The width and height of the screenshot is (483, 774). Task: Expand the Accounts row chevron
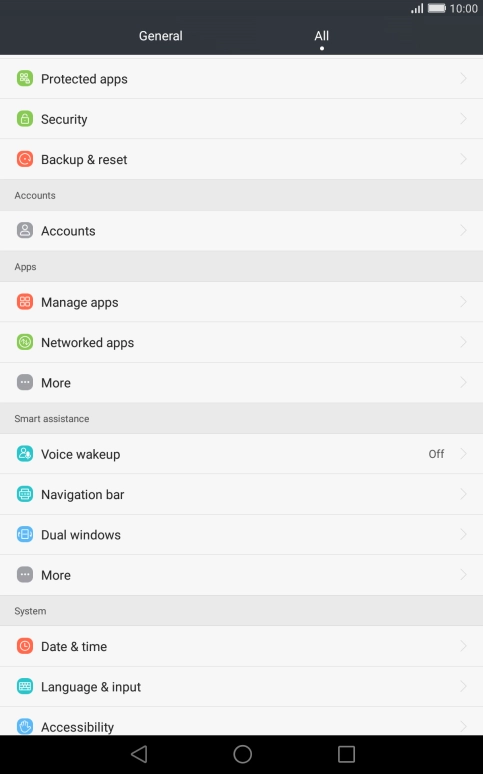click(463, 231)
